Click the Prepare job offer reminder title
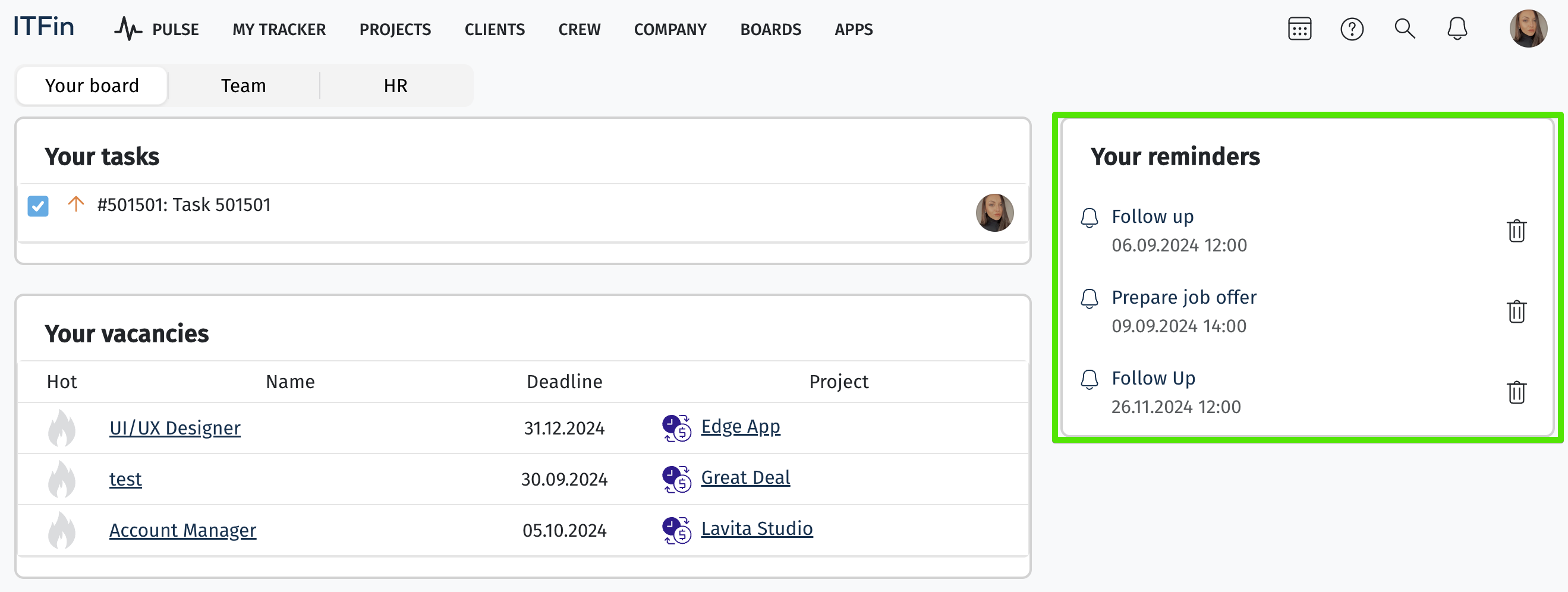 (x=1184, y=297)
